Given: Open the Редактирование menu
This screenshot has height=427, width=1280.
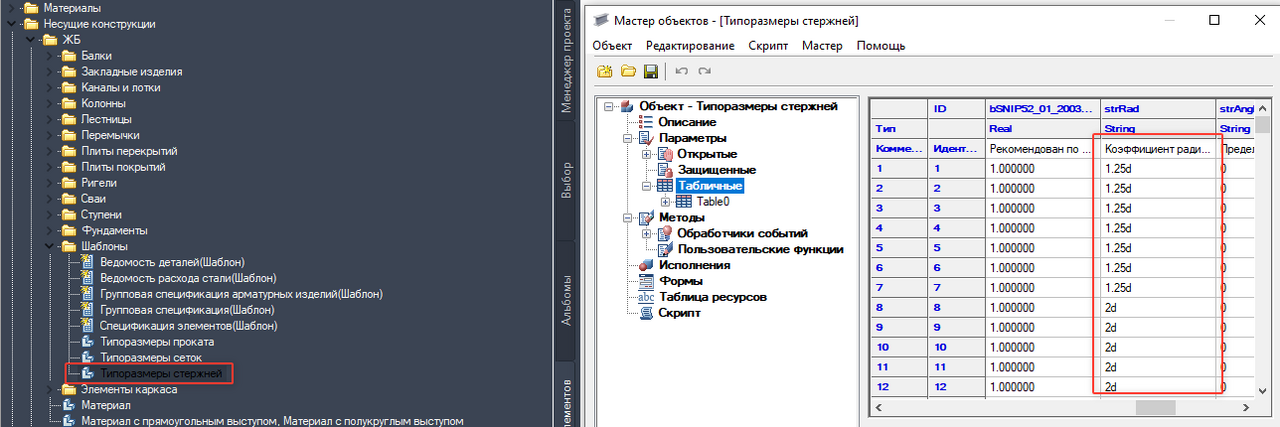Looking at the screenshot, I should tap(690, 45).
